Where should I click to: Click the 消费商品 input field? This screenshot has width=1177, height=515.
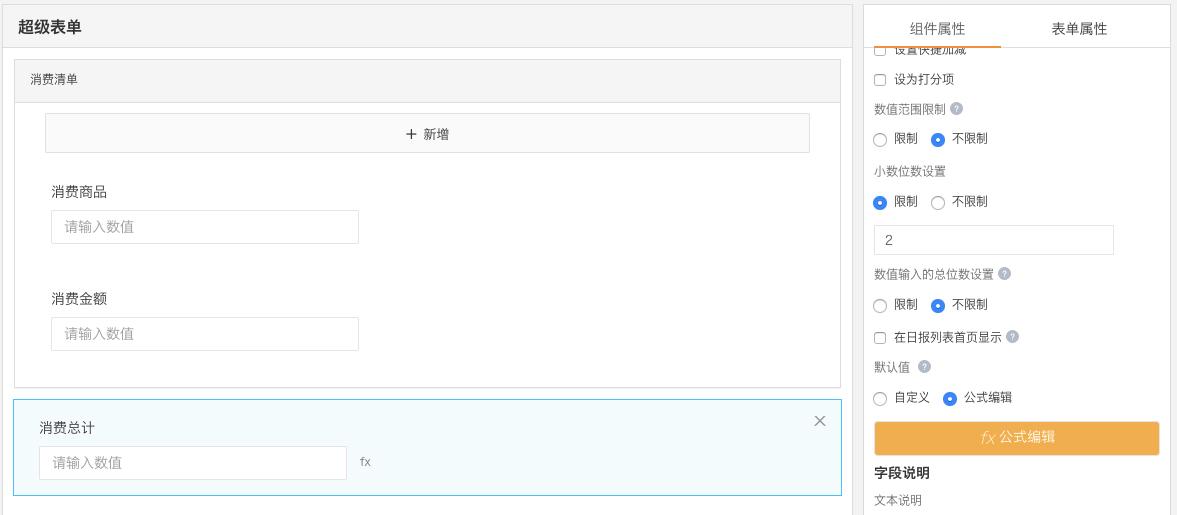(205, 227)
